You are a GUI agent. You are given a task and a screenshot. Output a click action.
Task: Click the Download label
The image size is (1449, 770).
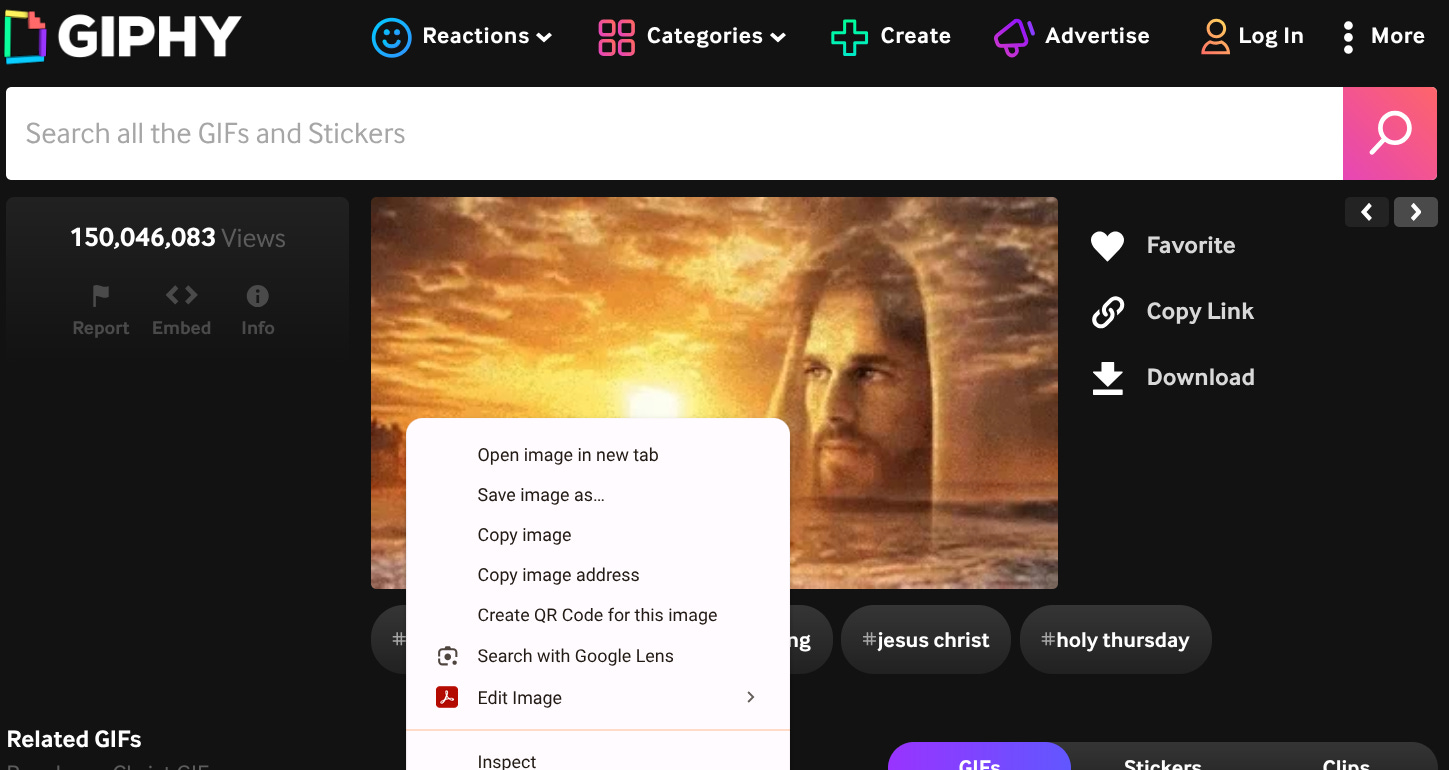(1200, 377)
